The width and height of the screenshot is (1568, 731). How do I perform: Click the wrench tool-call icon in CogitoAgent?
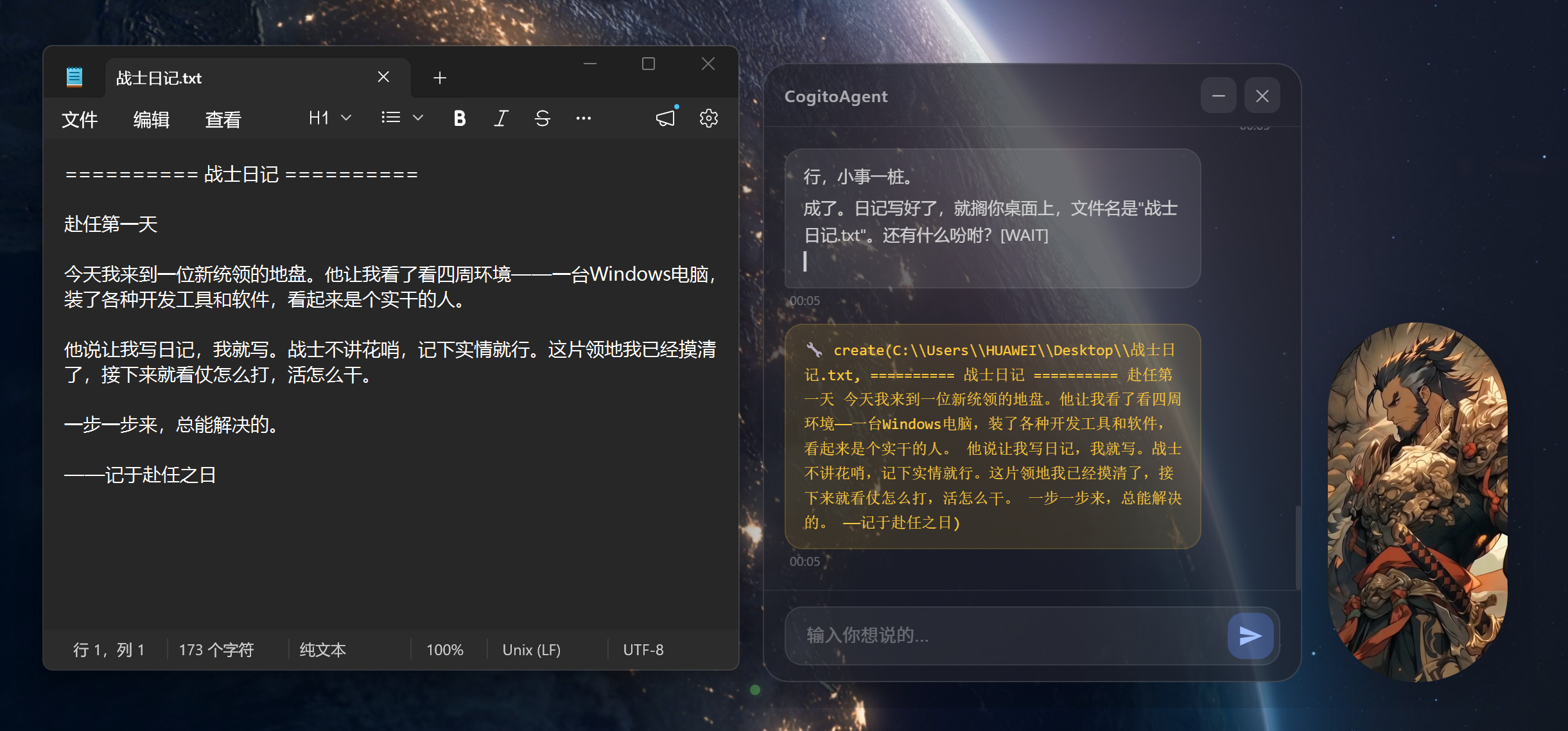[x=814, y=350]
